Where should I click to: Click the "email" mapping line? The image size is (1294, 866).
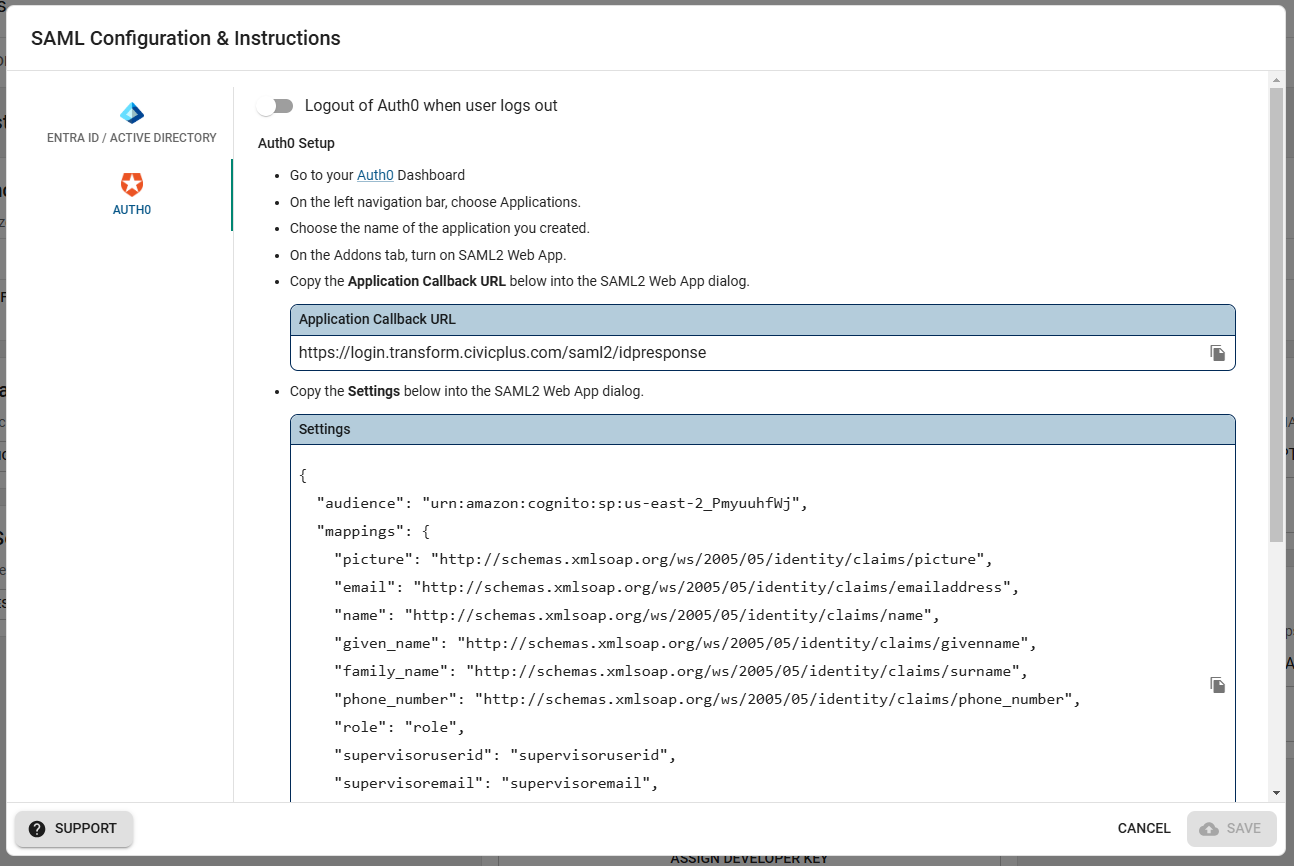(676, 587)
